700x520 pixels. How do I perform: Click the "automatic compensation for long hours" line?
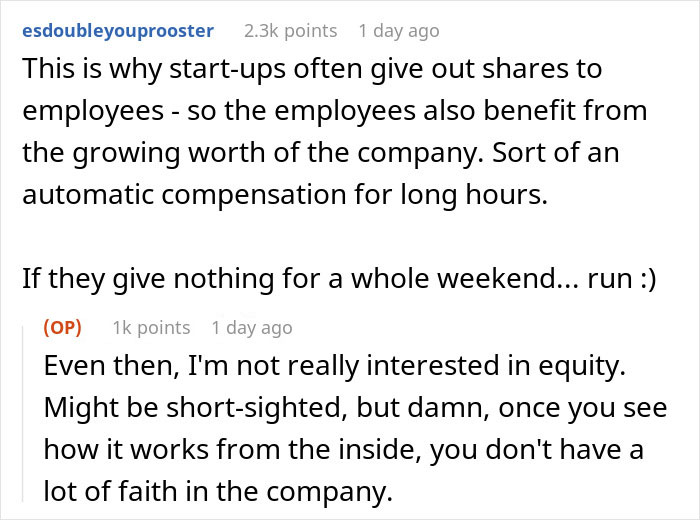click(283, 194)
